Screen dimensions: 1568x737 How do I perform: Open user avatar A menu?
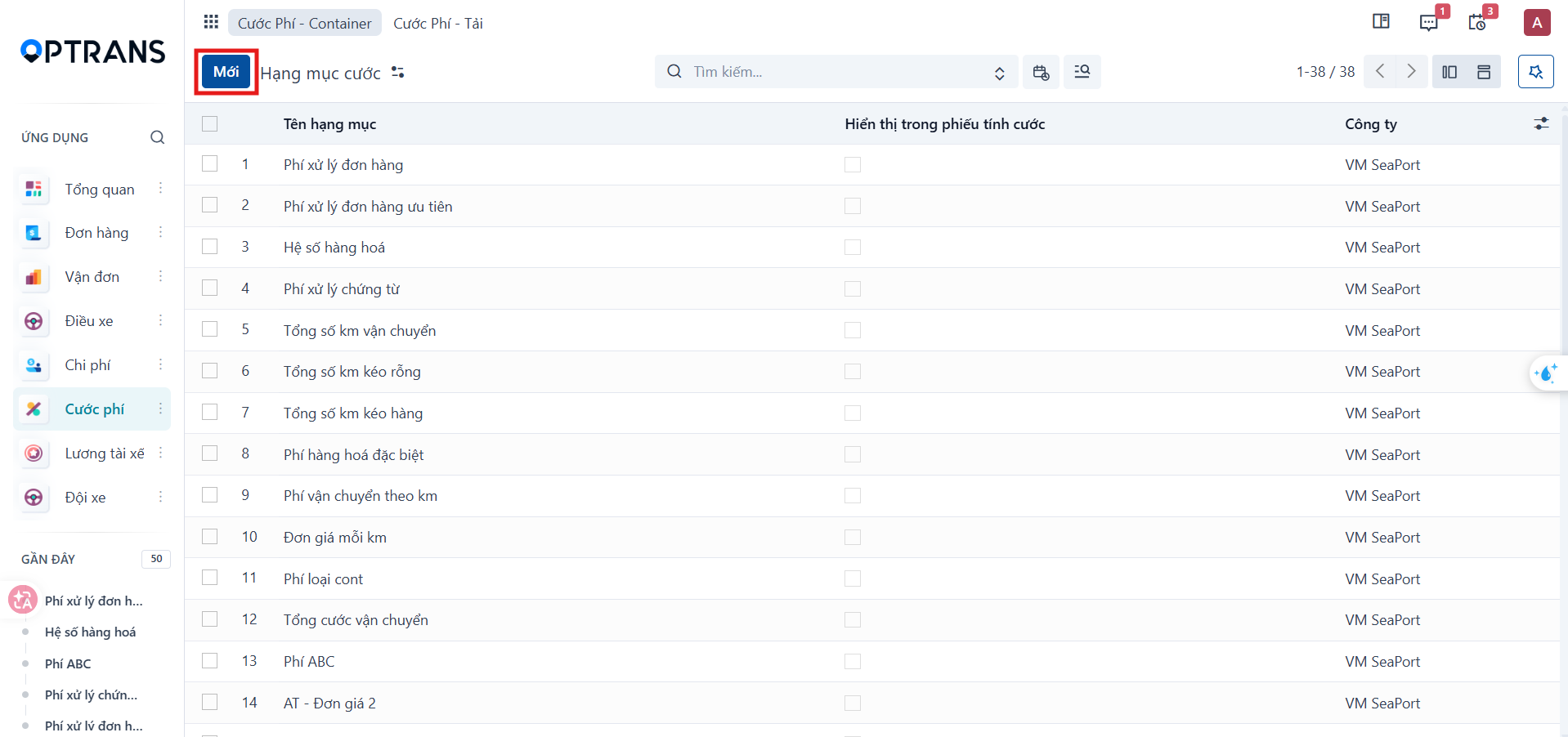[x=1537, y=22]
